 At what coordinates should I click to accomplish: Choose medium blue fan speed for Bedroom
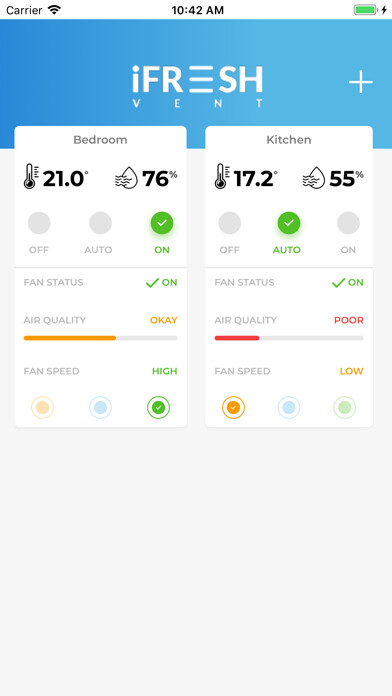[100, 407]
